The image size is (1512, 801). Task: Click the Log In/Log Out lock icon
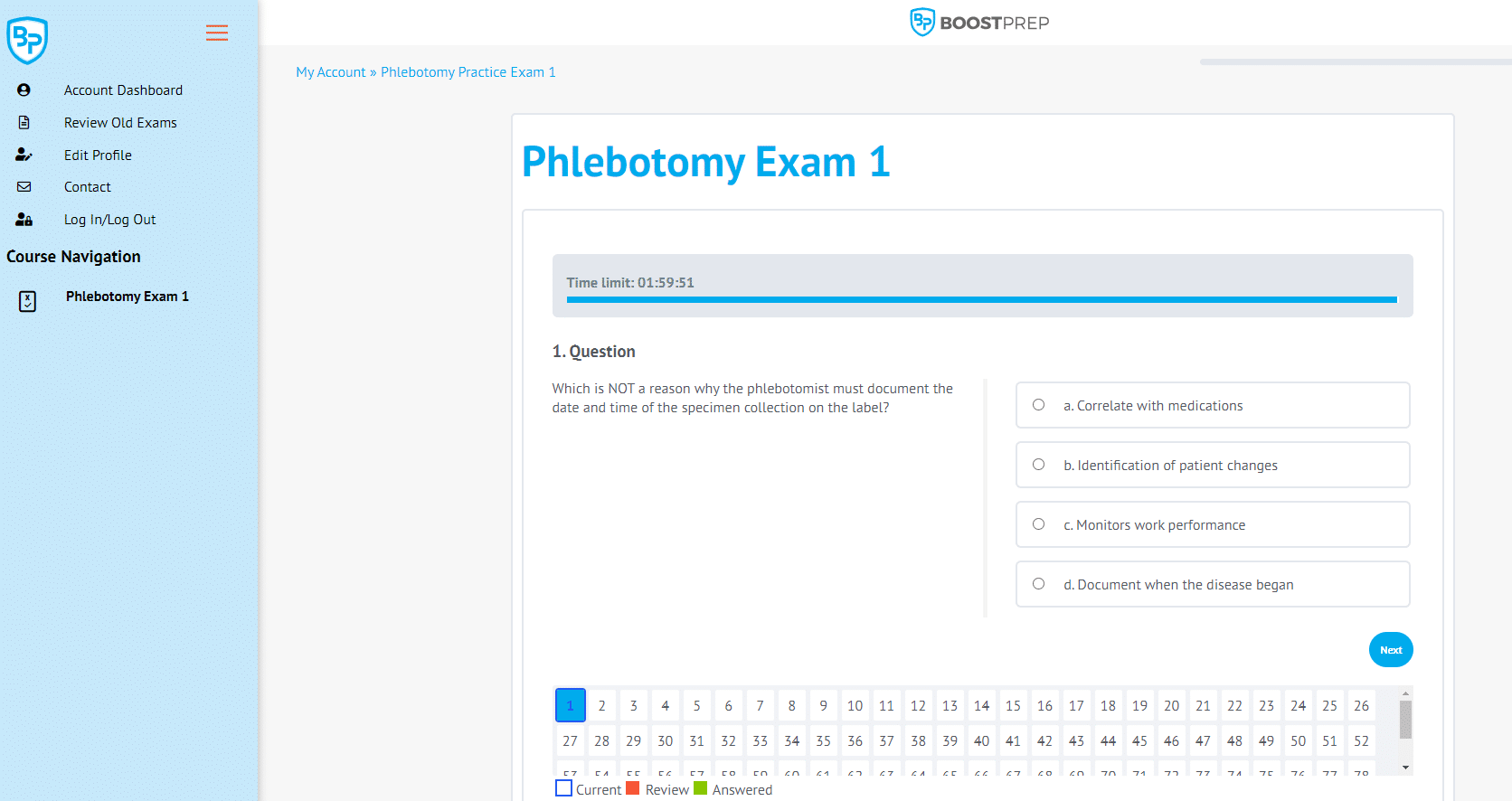pos(24,219)
